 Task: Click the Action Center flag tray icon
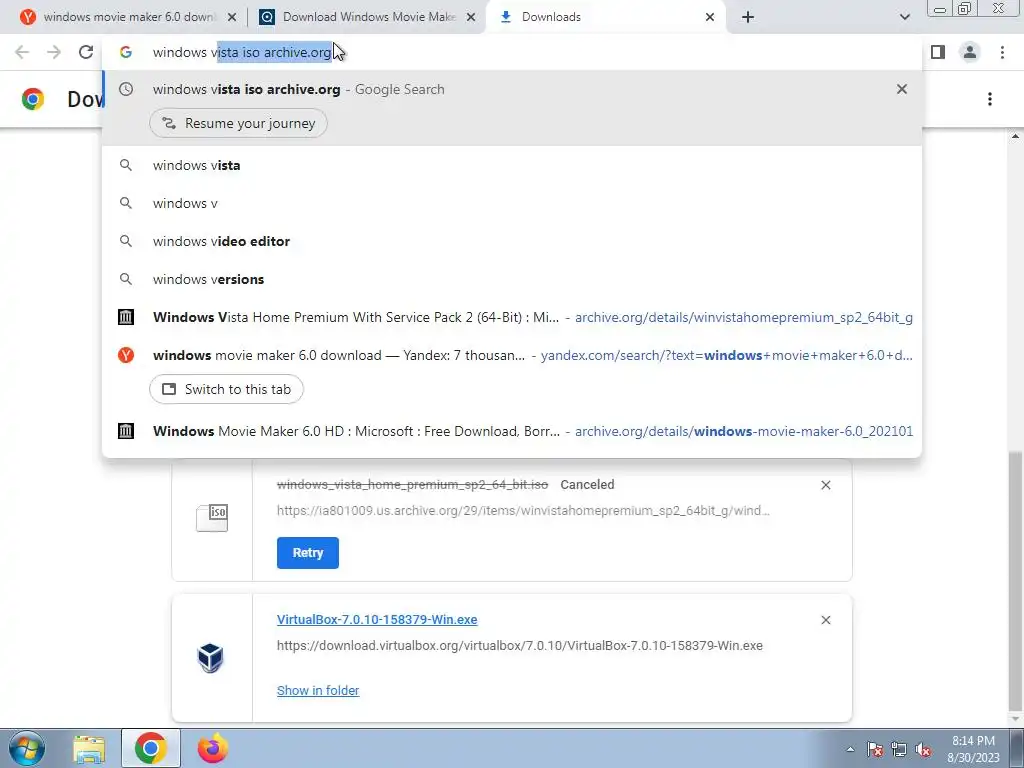[875, 749]
